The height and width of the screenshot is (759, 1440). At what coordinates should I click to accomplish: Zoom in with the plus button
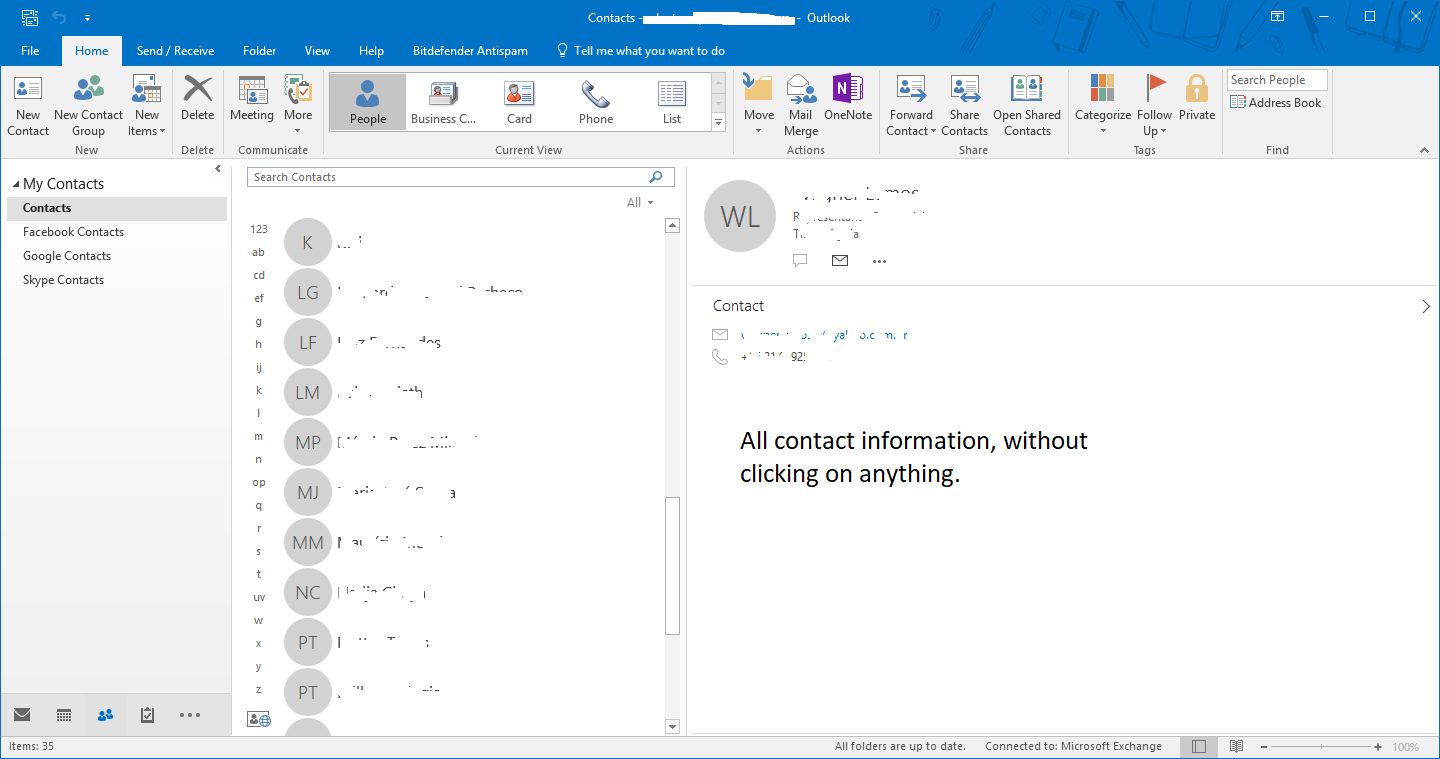point(1378,747)
